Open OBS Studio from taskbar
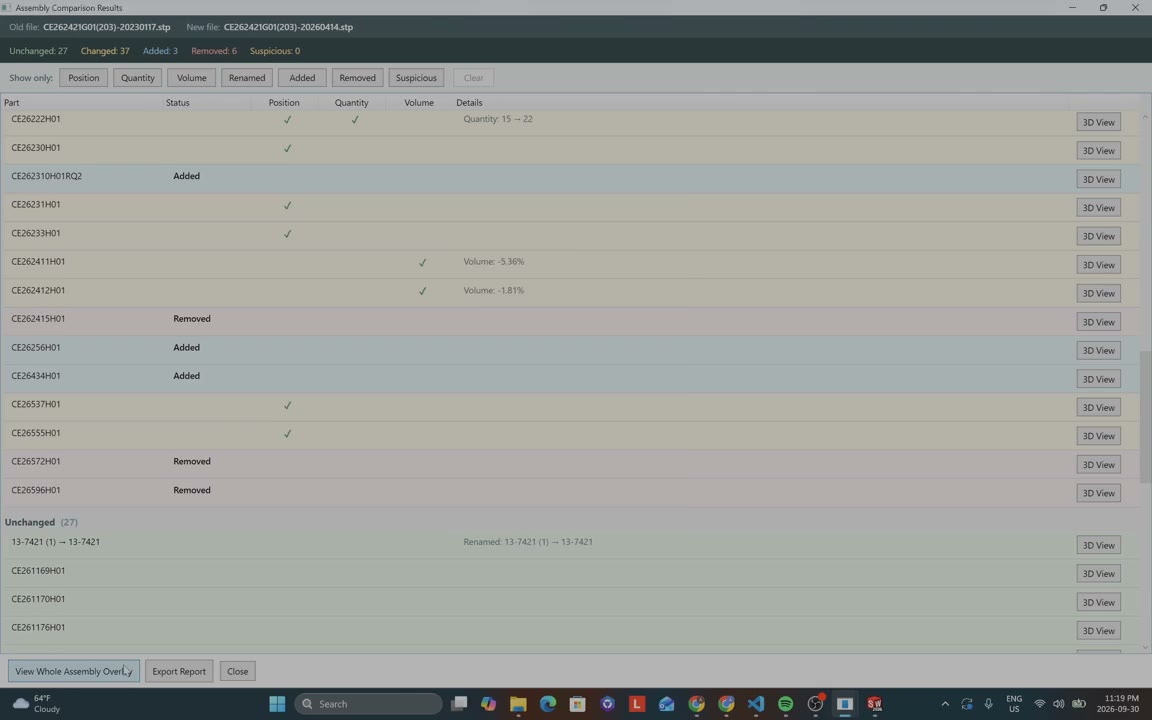The width and height of the screenshot is (1152, 720). [x=816, y=704]
